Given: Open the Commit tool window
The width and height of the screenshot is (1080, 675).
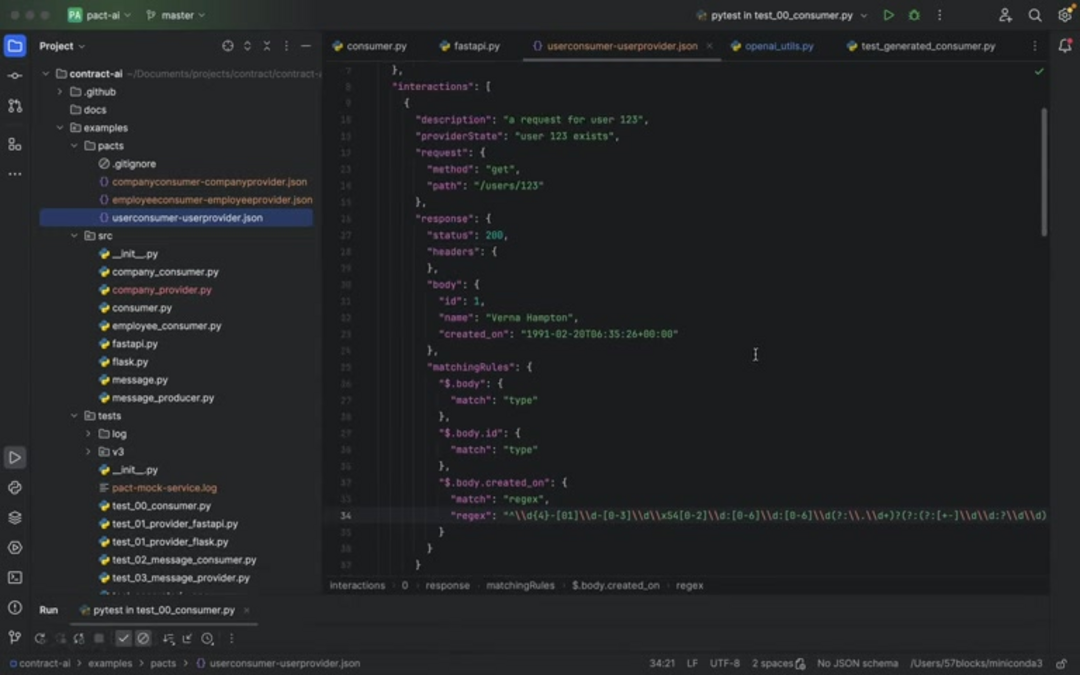Looking at the screenshot, I should click(x=15, y=76).
